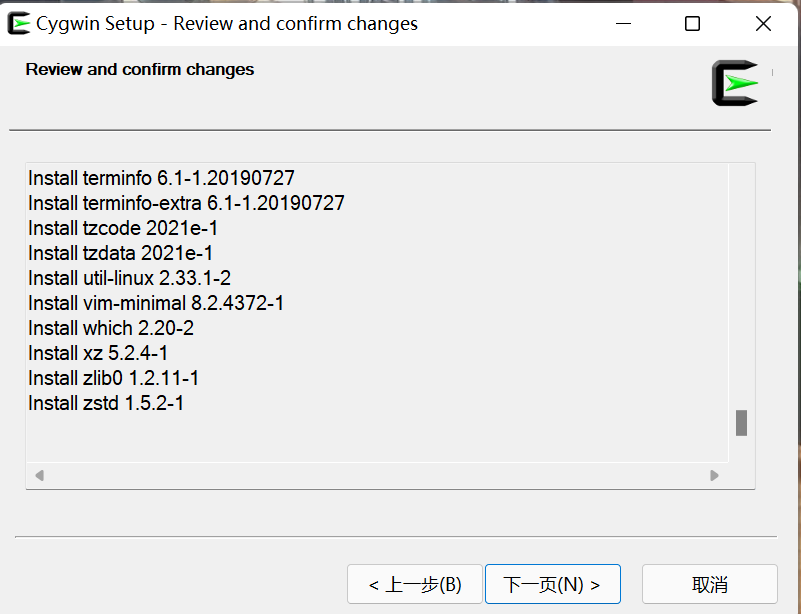Click the vertical scrollbar thumb
This screenshot has width=801, height=614.
(741, 423)
